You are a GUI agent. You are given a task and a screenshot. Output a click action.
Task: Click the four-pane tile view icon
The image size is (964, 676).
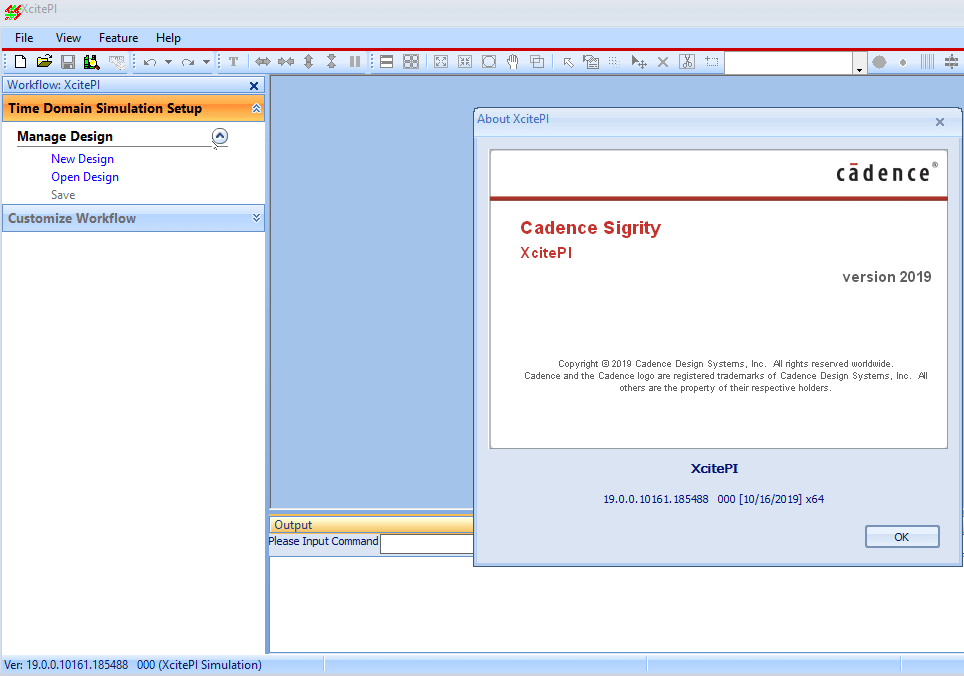411,62
